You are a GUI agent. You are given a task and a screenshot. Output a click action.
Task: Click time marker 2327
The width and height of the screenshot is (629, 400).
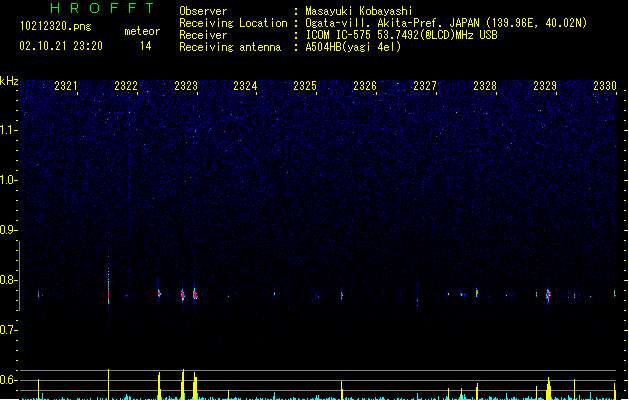[425, 86]
